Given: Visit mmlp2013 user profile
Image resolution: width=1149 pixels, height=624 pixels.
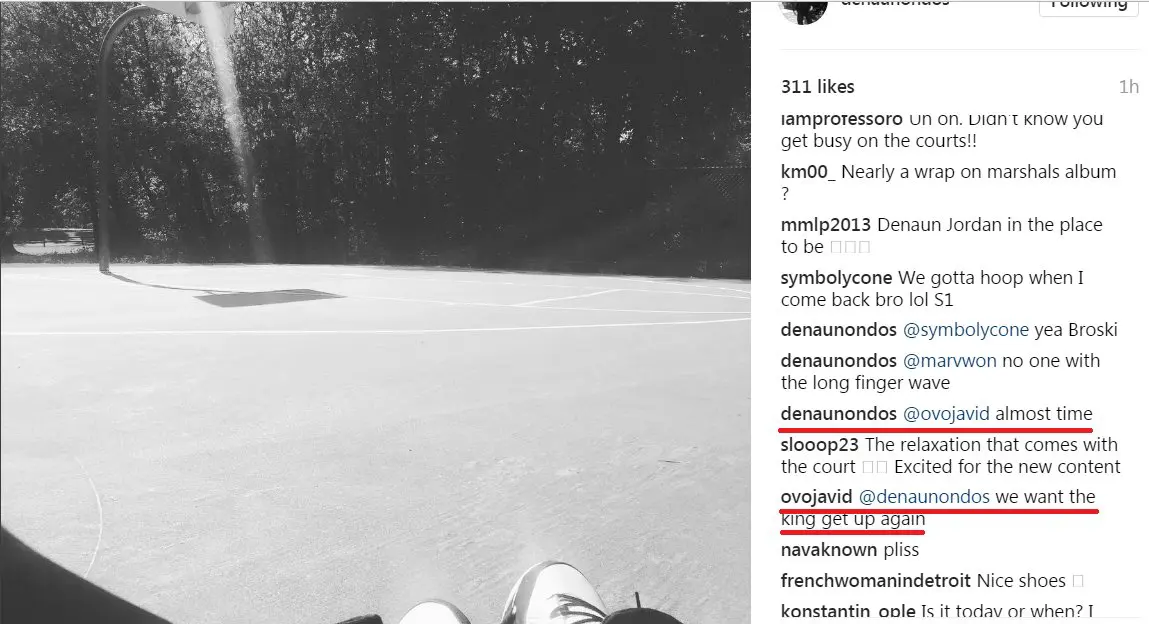Looking at the screenshot, I should pos(825,225).
